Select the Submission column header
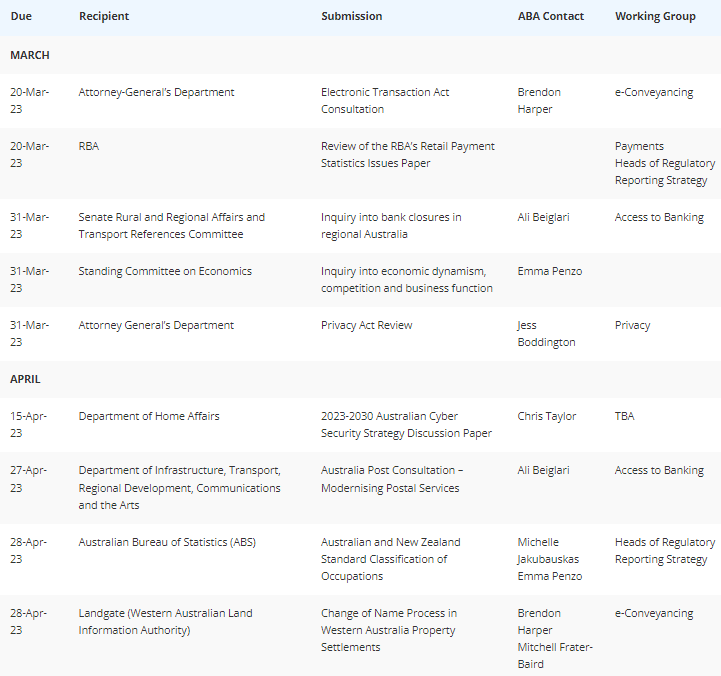The image size is (721, 676). [352, 16]
